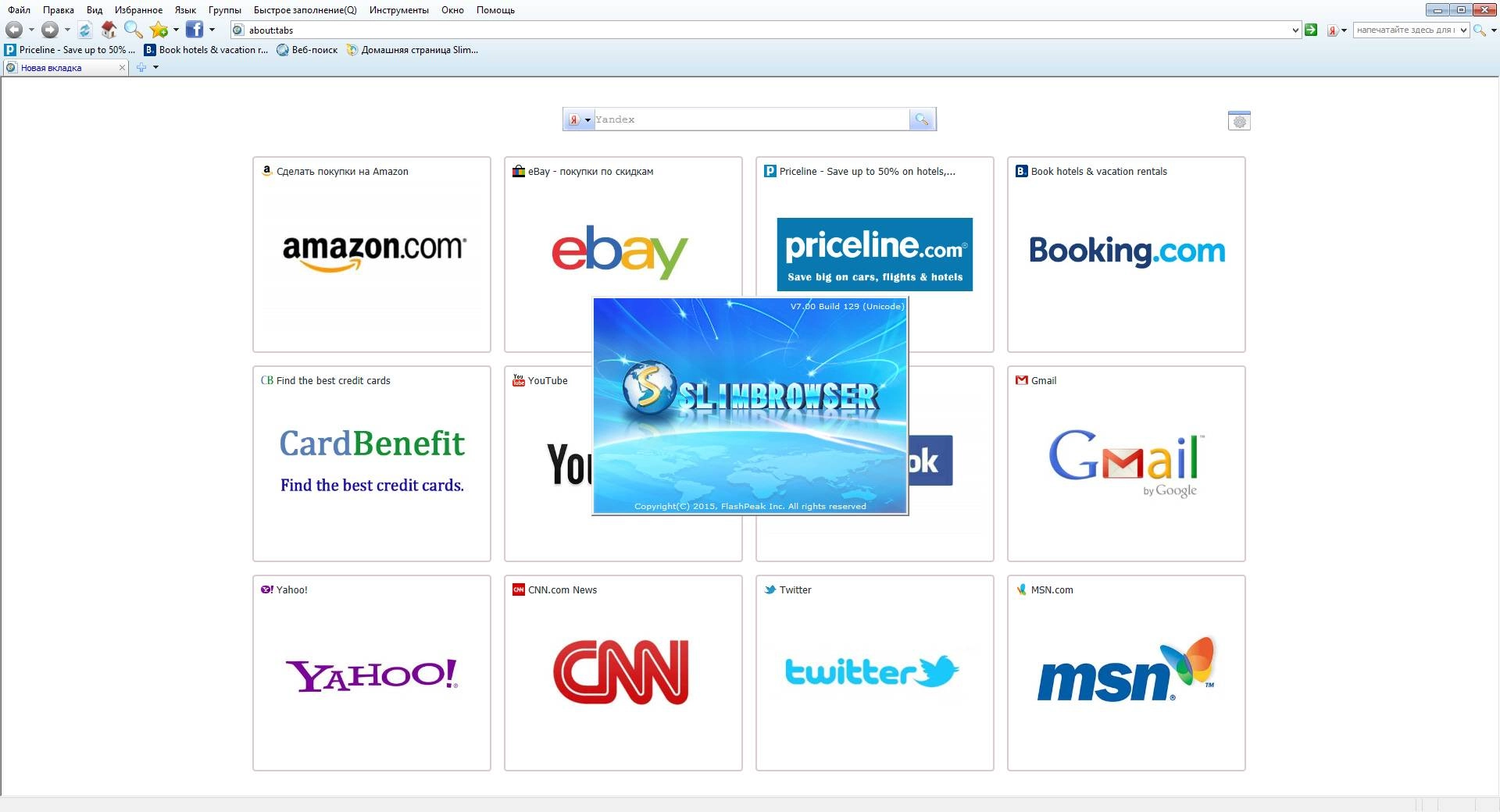Click the page search box magnifier button
Image resolution: width=1500 pixels, height=812 pixels.
pyautogui.click(x=922, y=119)
